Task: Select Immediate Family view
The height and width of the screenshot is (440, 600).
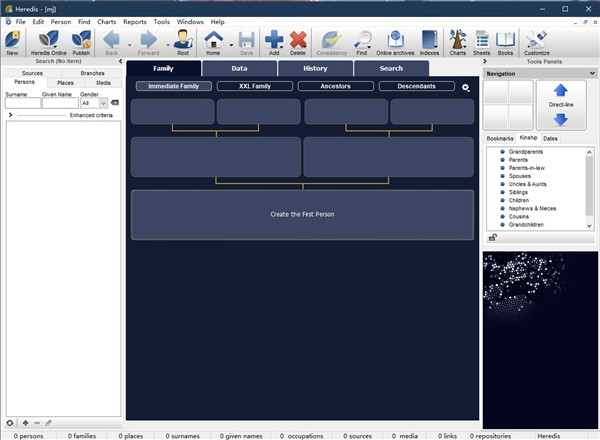Action: [173, 86]
